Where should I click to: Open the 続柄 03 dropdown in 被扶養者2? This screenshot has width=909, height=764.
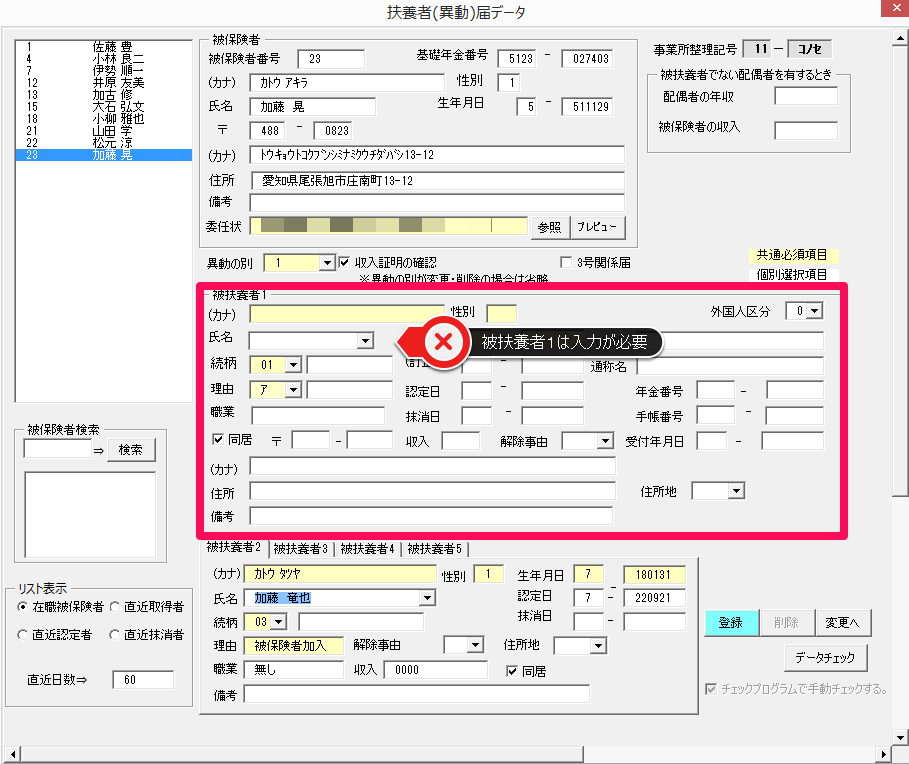[x=279, y=622]
